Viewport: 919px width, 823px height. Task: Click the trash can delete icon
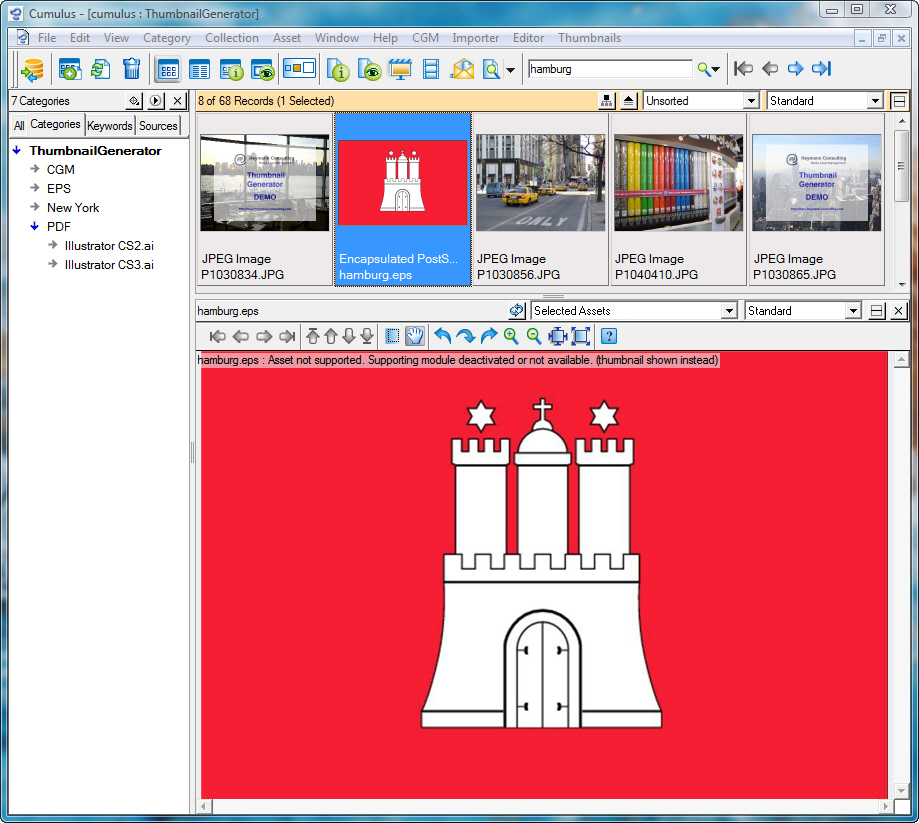click(131, 70)
